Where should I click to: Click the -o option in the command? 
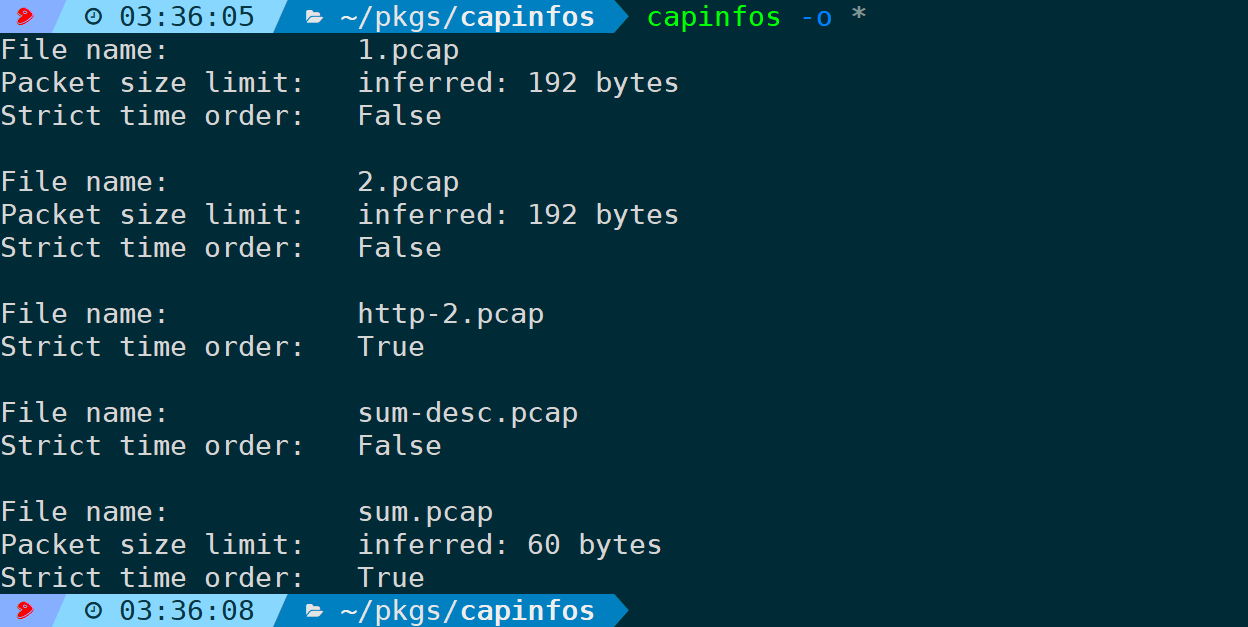816,18
